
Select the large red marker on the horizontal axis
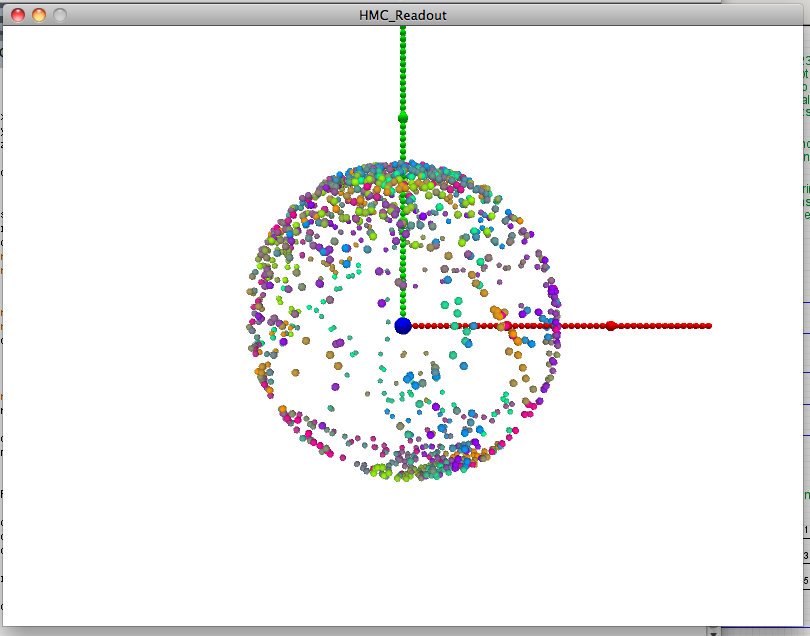click(x=611, y=326)
